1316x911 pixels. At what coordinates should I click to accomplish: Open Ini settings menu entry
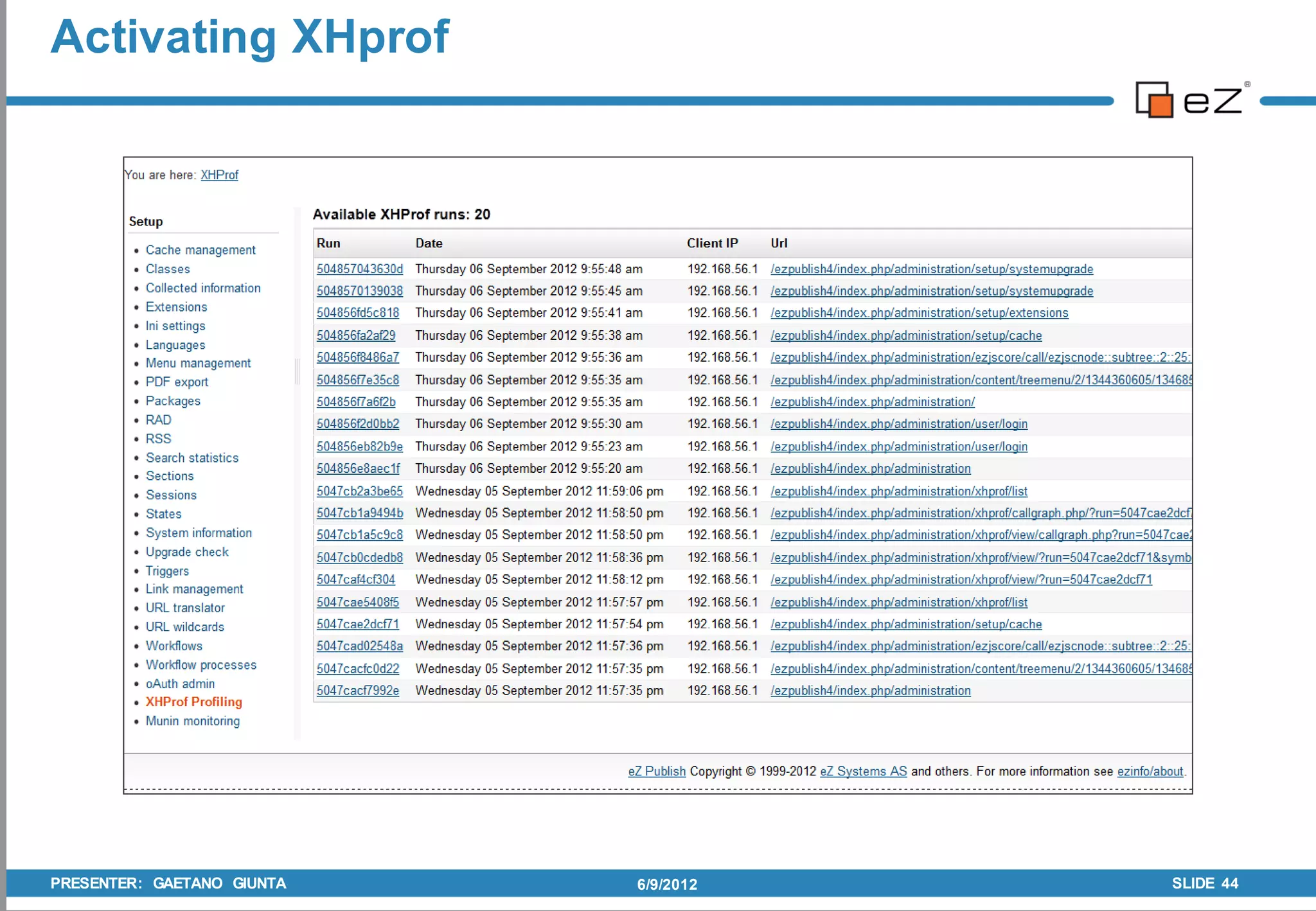(x=175, y=326)
